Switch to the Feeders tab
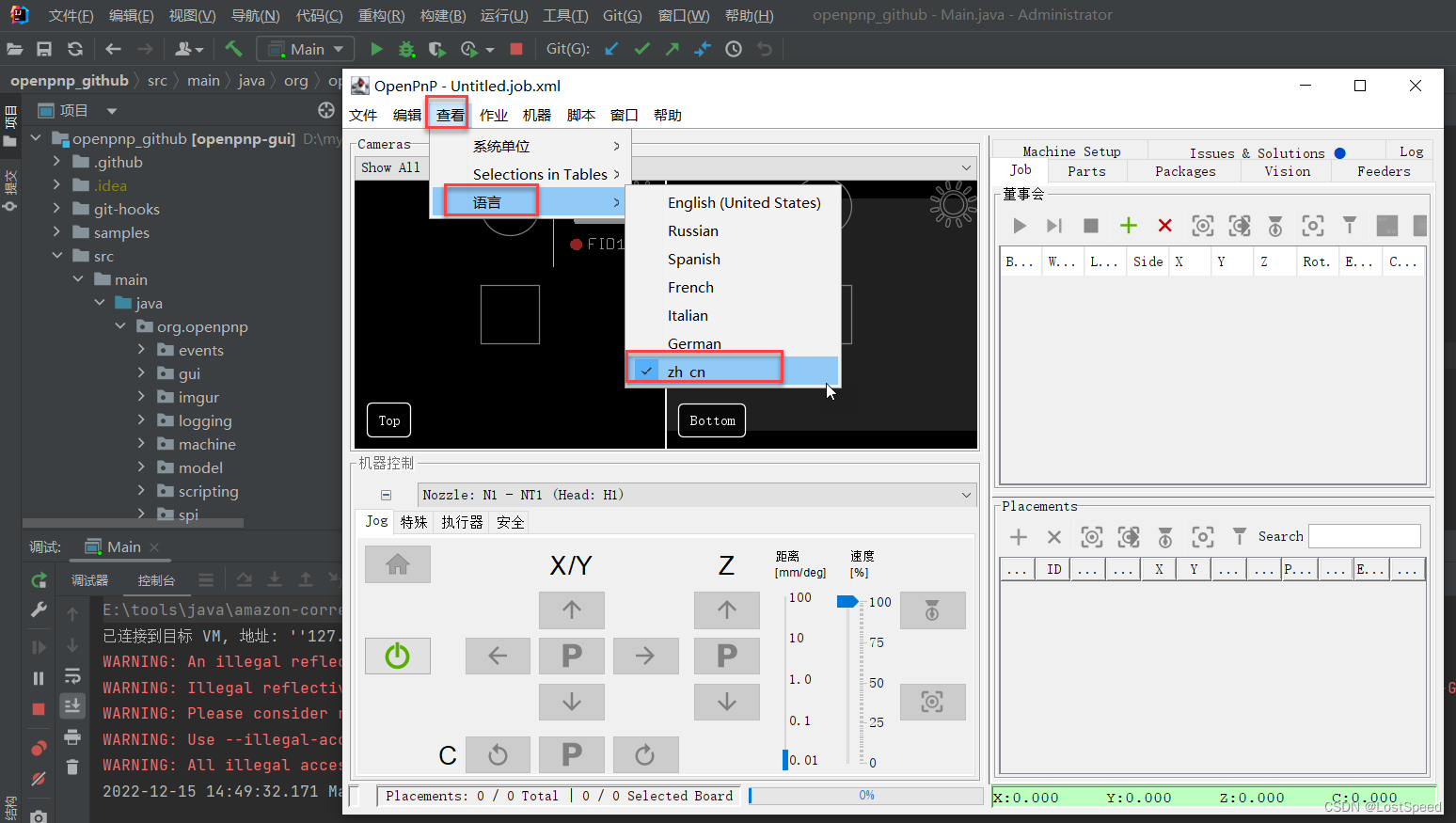The width and height of the screenshot is (1456, 823). 1384,171
